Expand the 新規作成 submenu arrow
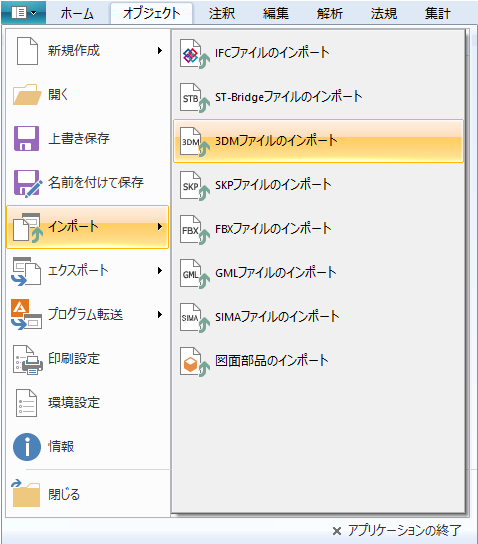478x544 pixels. pos(160,51)
